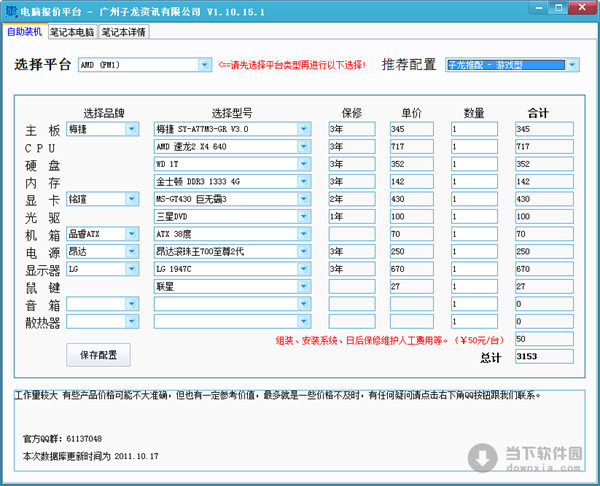Expand the 显示器 LG 1947C model dropdown
The width and height of the screenshot is (600, 486).
[303, 269]
